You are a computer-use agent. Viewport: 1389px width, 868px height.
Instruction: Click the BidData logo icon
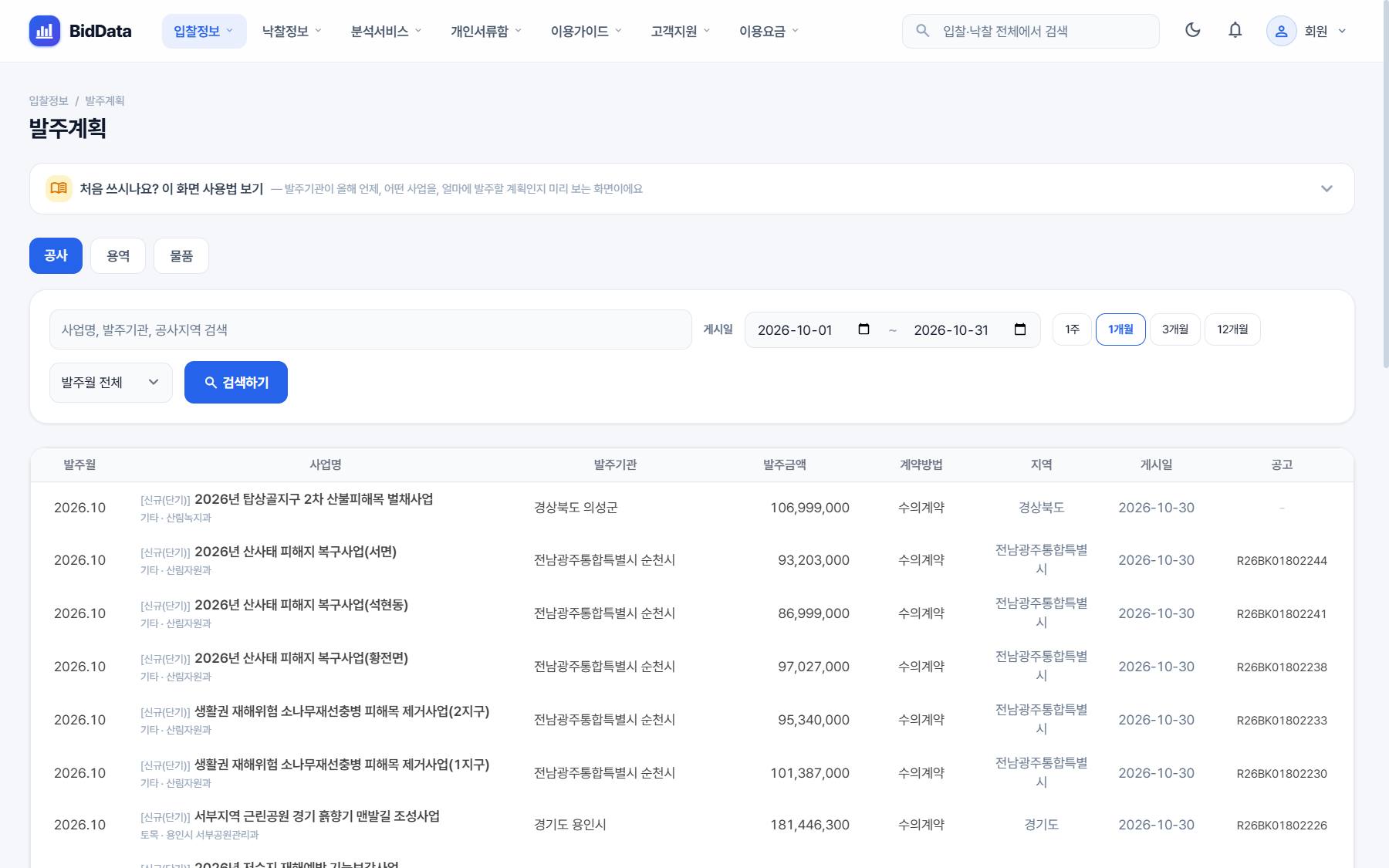click(45, 31)
